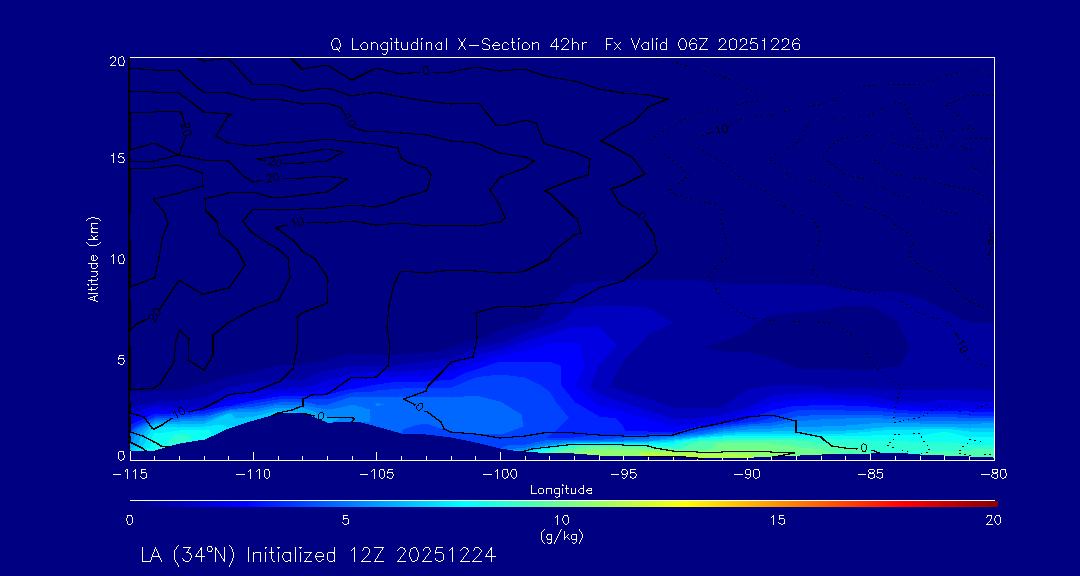This screenshot has height=576, width=1080.
Task: Click the colorbar tick label "5"
Action: (x=346, y=520)
